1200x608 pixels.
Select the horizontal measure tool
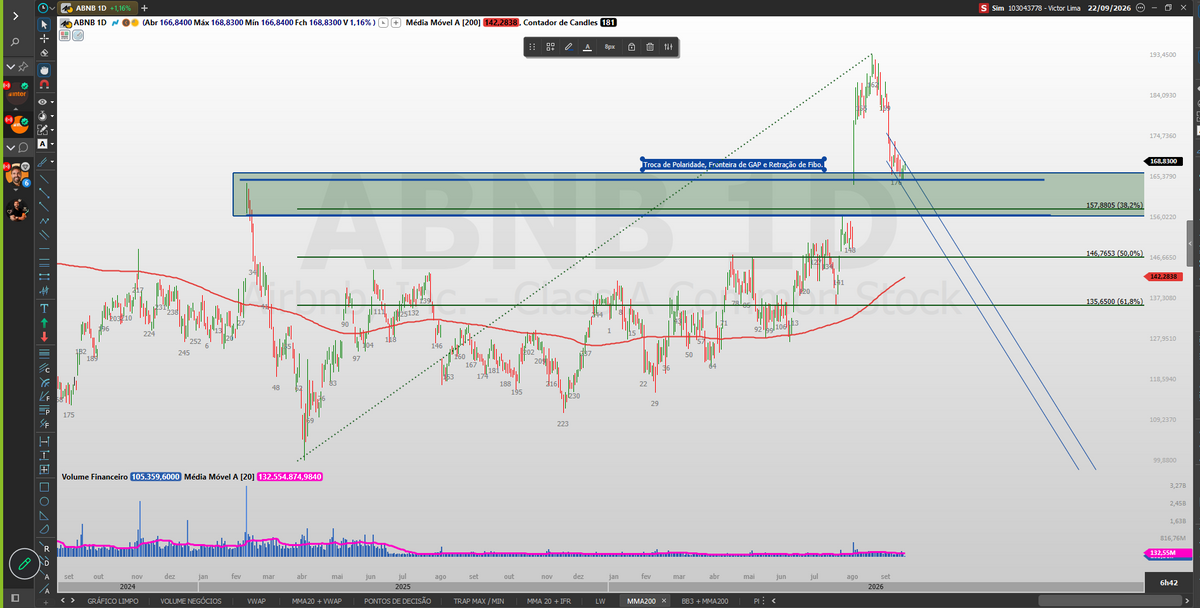pyautogui.click(x=44, y=441)
